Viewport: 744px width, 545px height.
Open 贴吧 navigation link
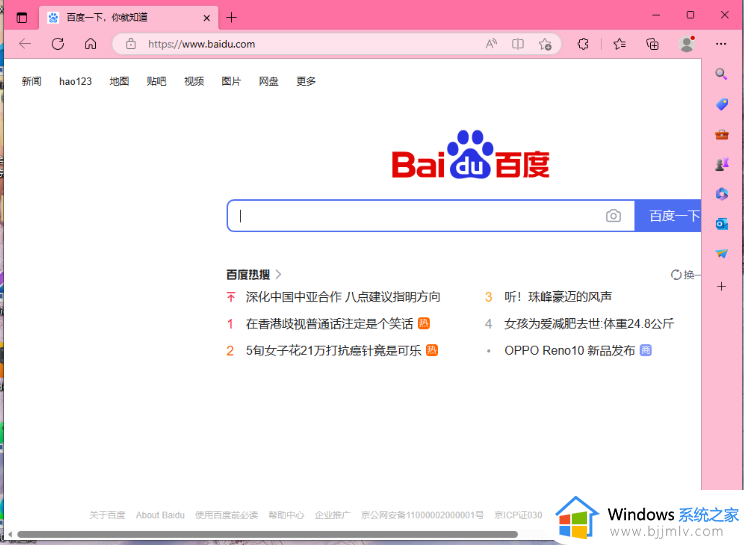point(157,82)
